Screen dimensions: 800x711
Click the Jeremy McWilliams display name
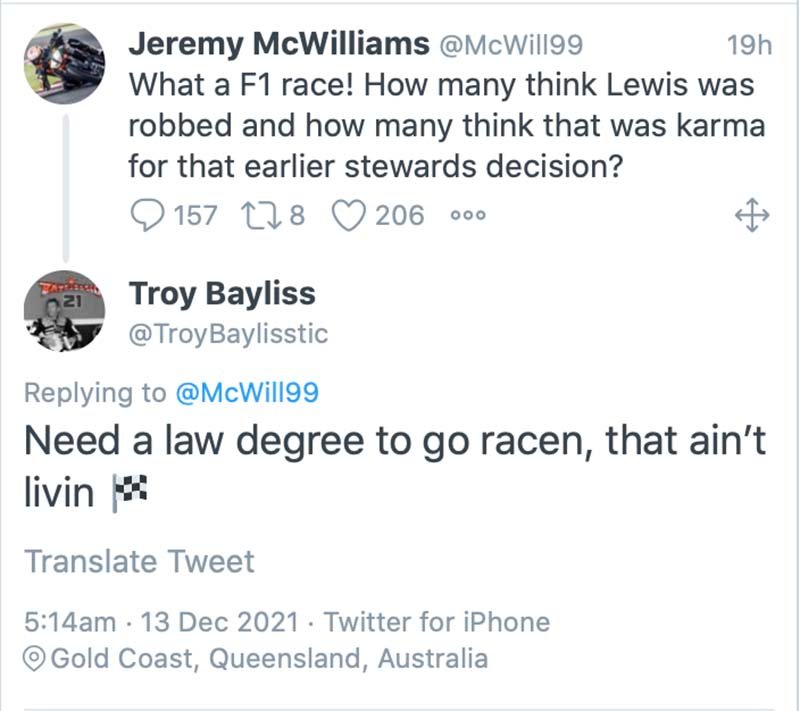pos(274,45)
